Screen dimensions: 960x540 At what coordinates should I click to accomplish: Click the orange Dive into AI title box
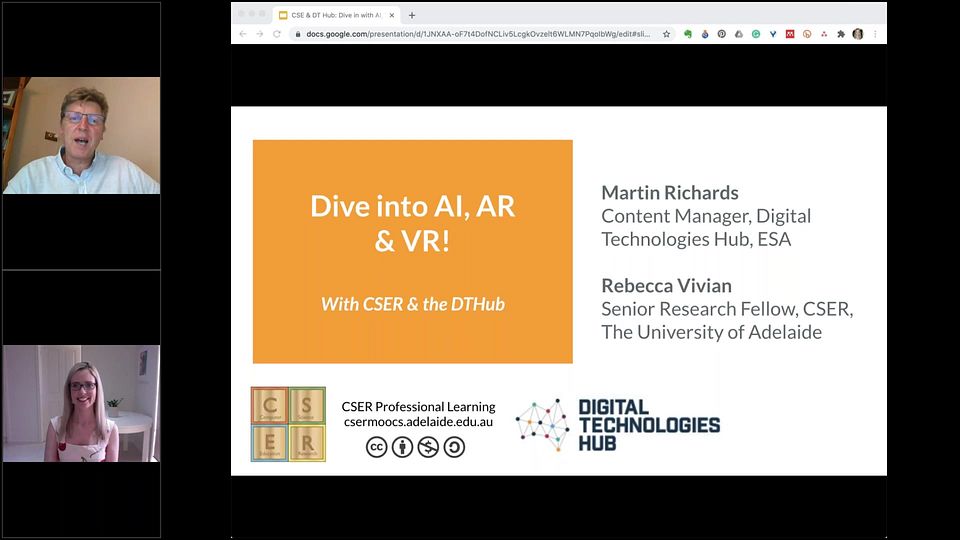[x=412, y=251]
